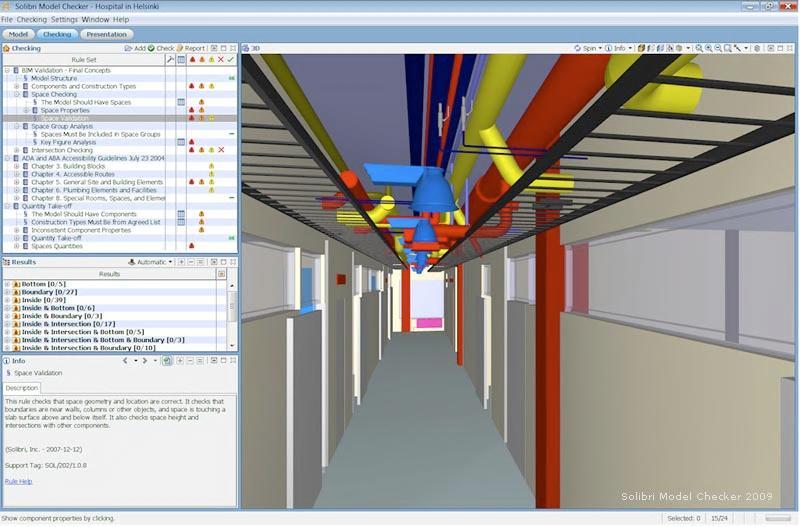
Task: Collapse the Quantity Take-off ruleset
Action: [7, 206]
